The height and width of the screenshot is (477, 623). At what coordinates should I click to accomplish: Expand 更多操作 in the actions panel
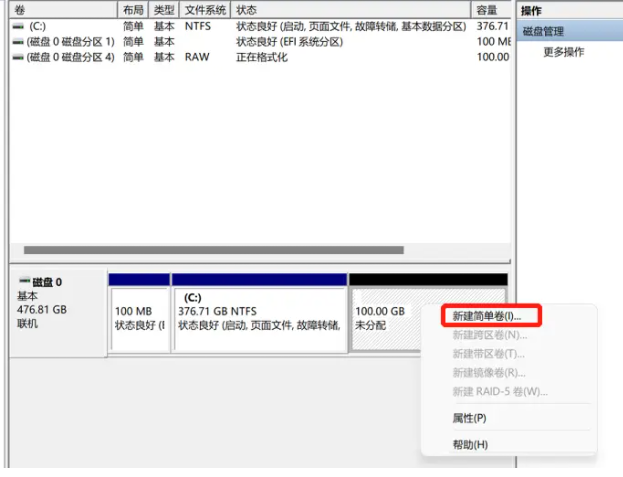(563, 52)
